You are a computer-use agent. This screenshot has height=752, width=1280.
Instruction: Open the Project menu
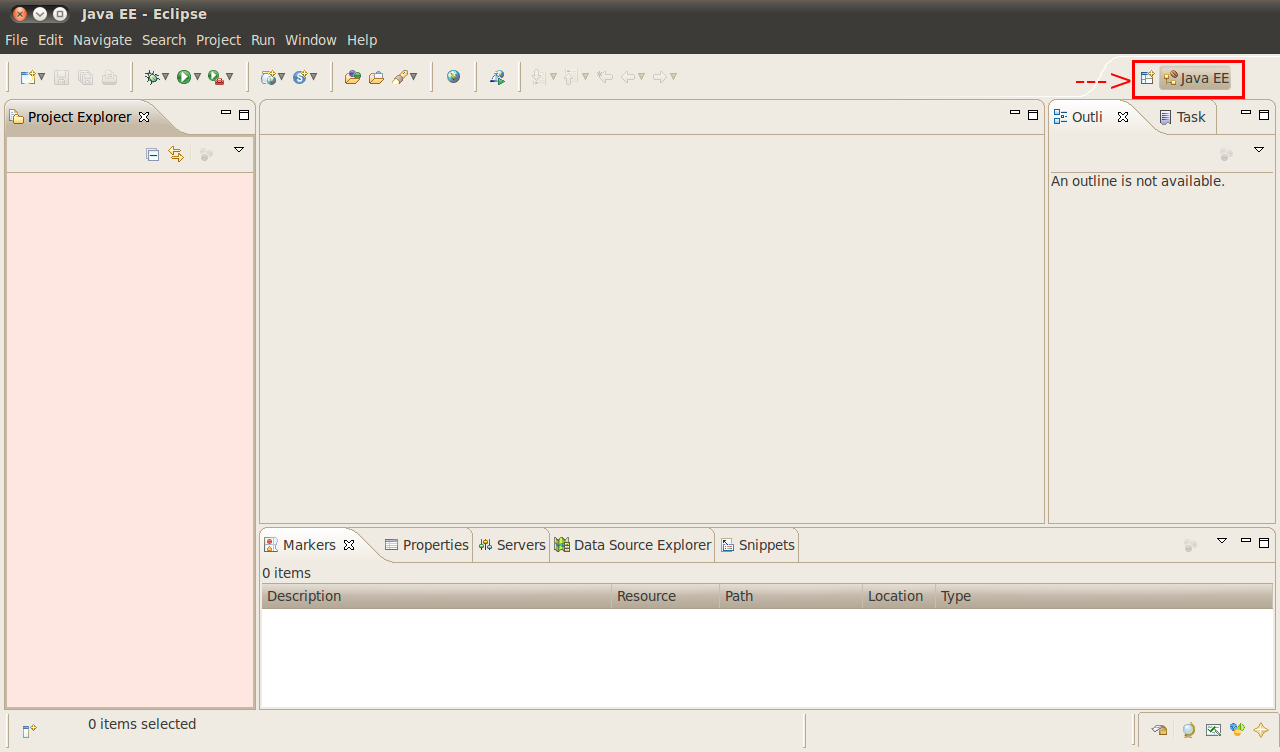click(x=218, y=40)
